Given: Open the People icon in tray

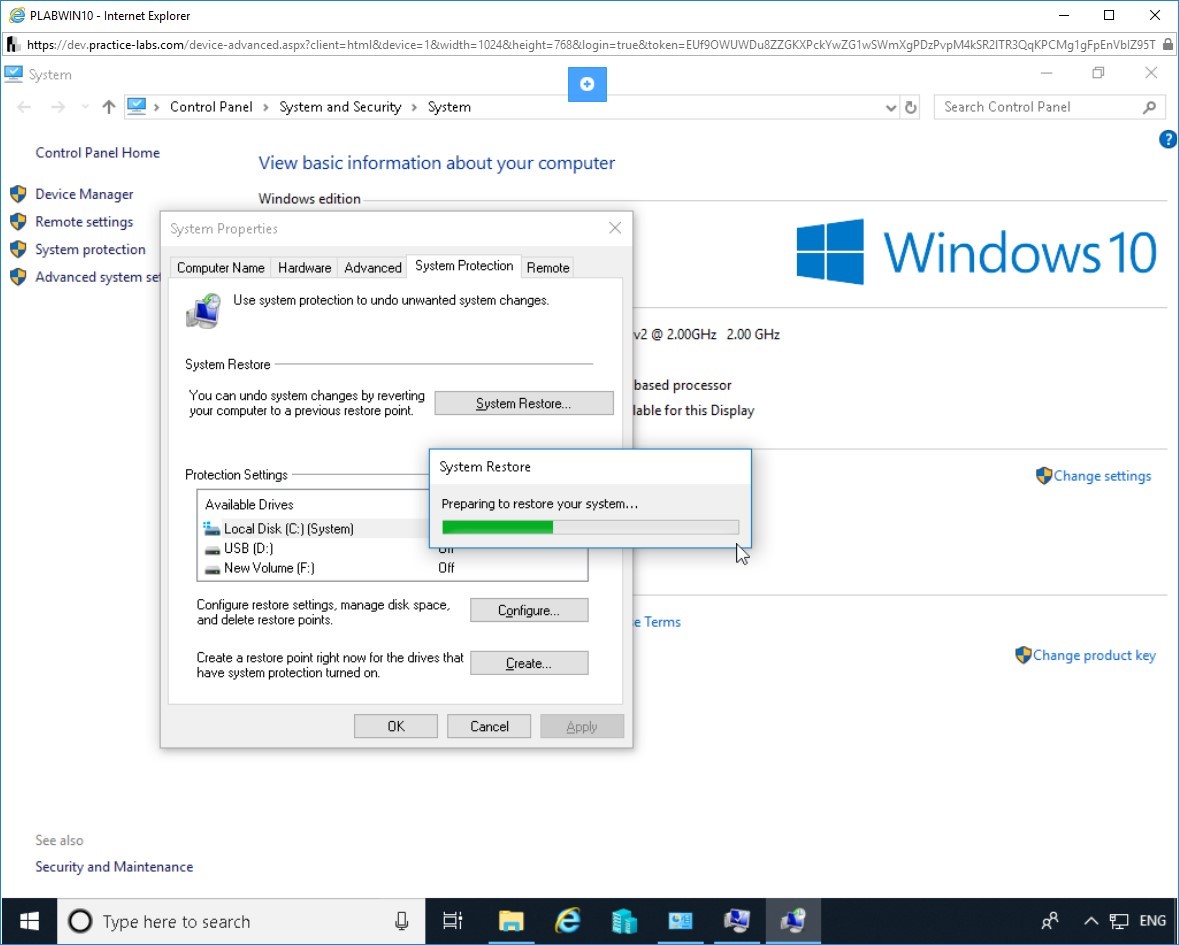Looking at the screenshot, I should click(x=1050, y=921).
